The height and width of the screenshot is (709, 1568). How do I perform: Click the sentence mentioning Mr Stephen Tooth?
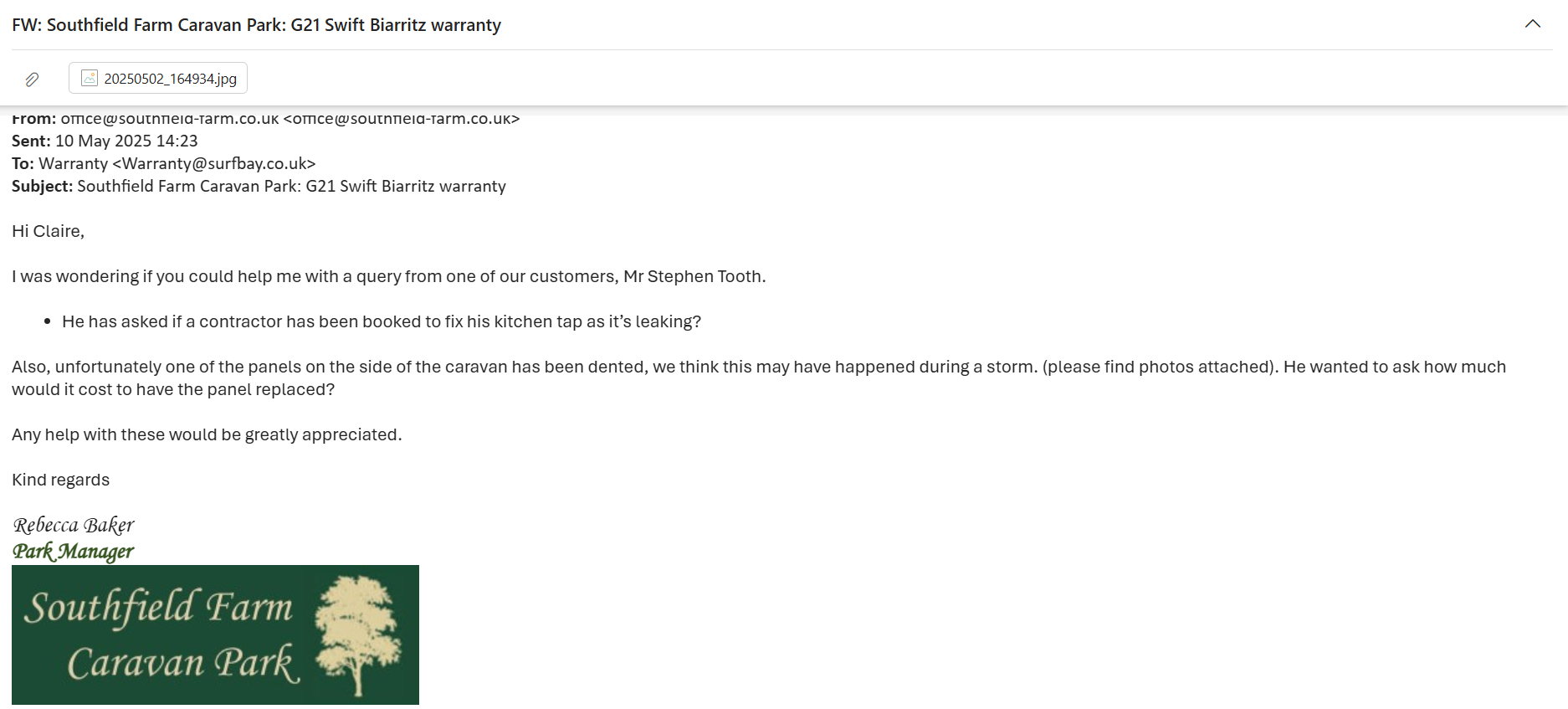tap(389, 277)
